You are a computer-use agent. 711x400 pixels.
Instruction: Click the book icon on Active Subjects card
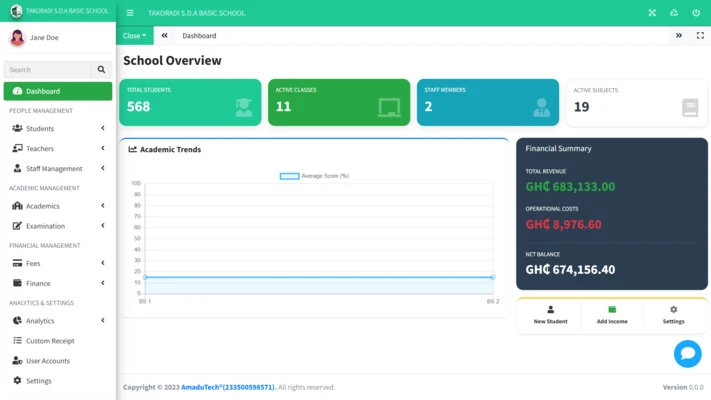point(690,108)
